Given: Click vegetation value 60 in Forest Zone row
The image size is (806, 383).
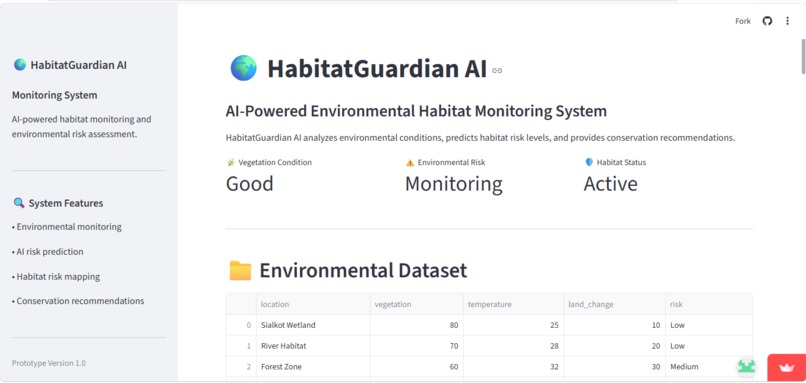Looking at the screenshot, I should pyautogui.click(x=417, y=367).
